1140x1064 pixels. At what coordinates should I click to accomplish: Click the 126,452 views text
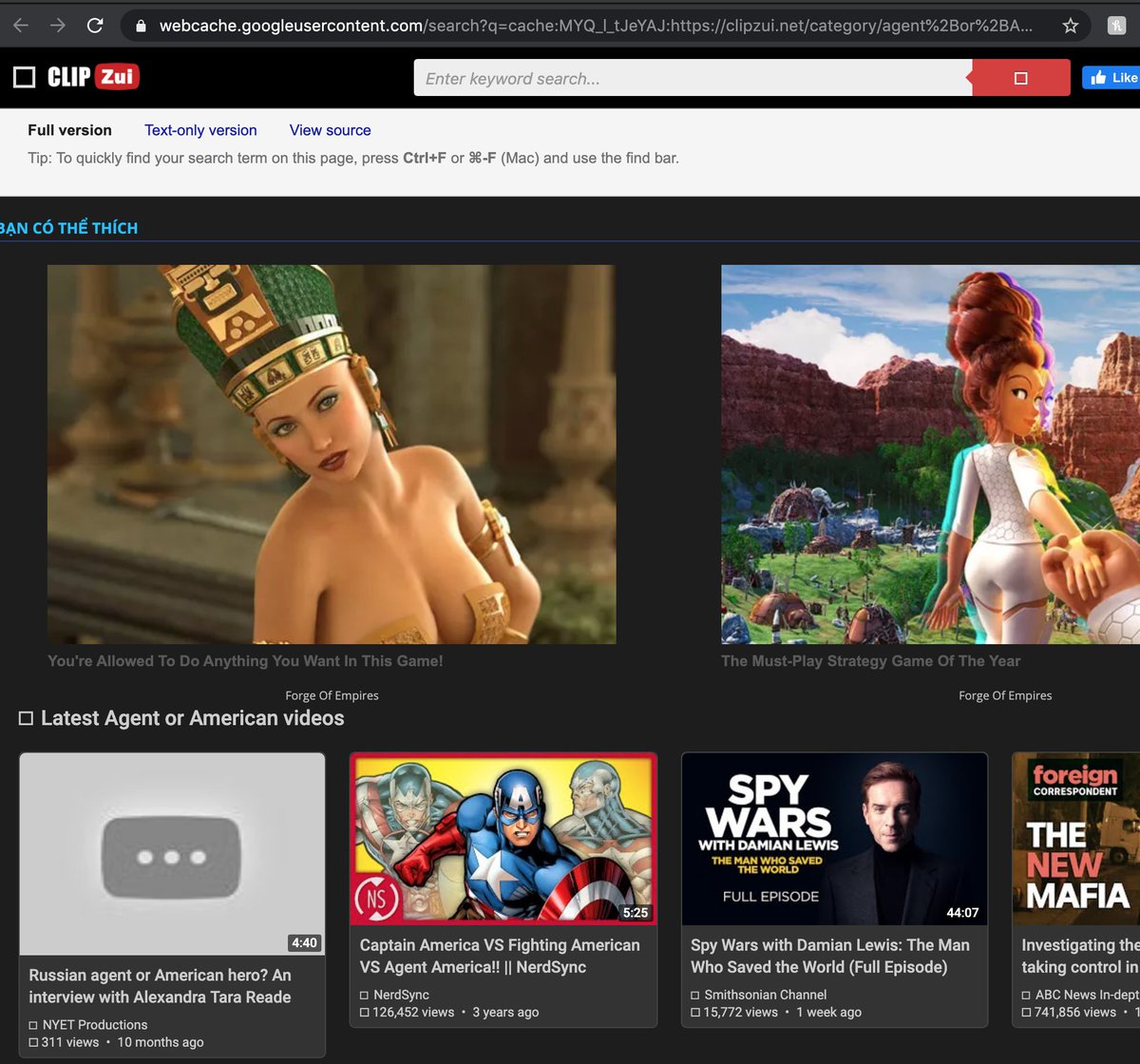tap(413, 1012)
